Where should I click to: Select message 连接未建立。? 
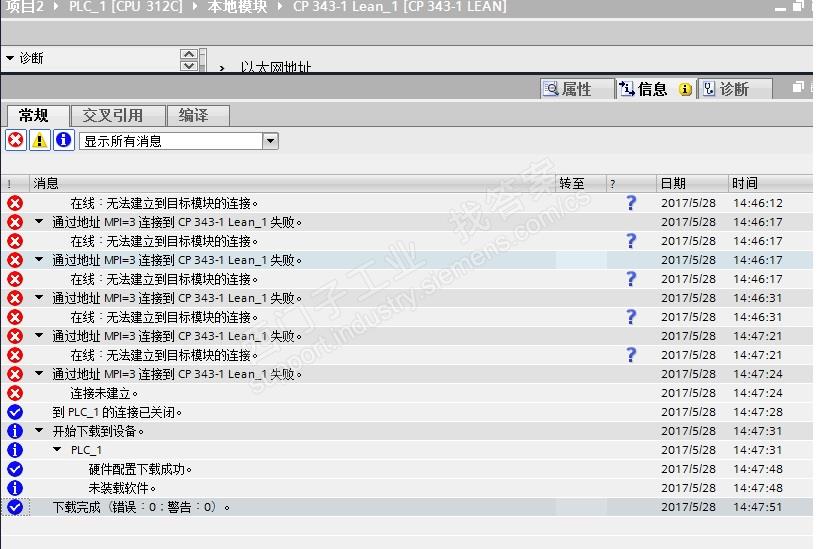pos(104,393)
